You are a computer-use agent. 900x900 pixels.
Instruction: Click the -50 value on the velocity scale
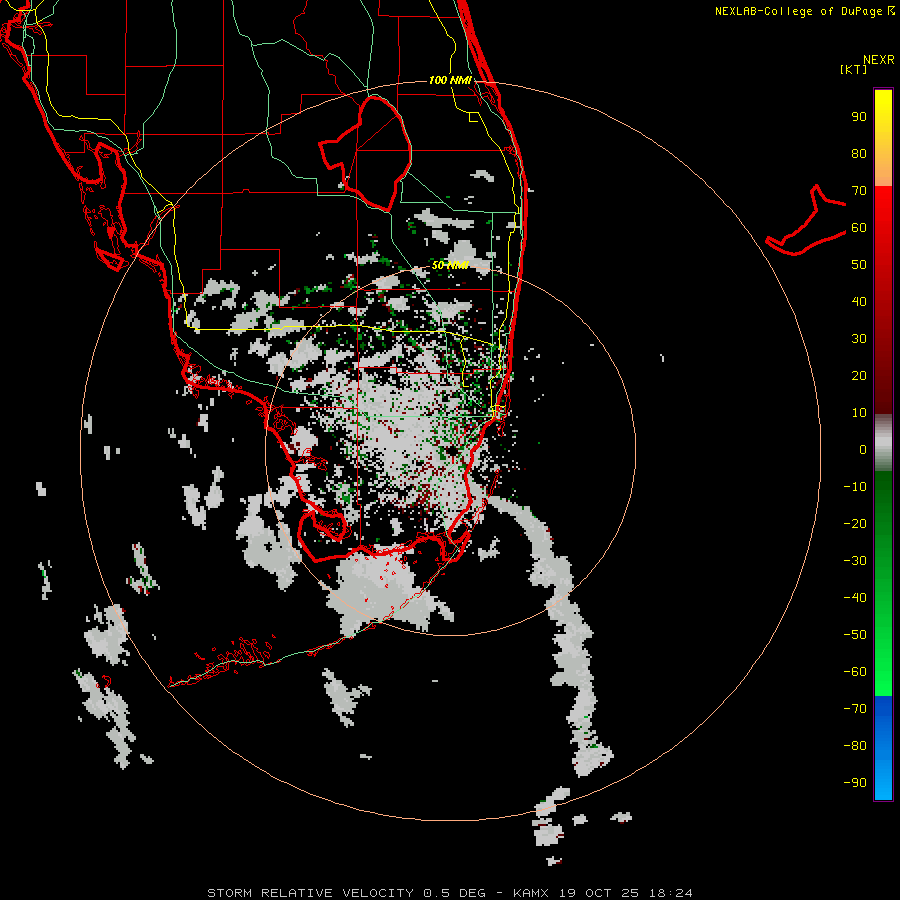pyautogui.click(x=855, y=635)
